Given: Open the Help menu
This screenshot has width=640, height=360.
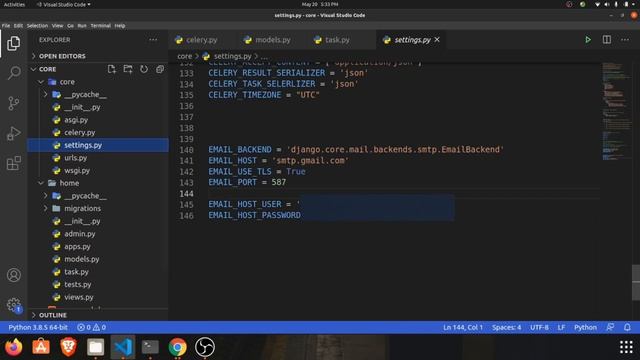Looking at the screenshot, I should click(x=120, y=25).
